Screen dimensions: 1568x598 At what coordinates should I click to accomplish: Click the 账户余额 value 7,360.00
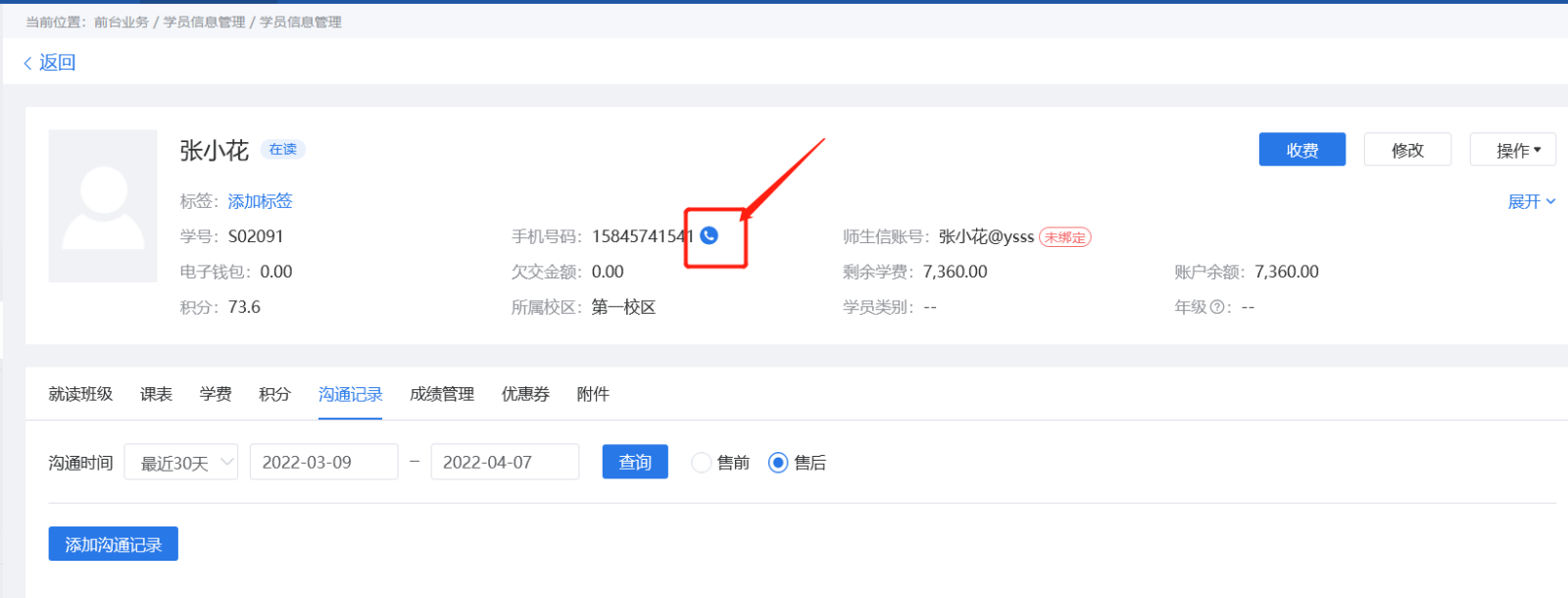pyautogui.click(x=1287, y=272)
